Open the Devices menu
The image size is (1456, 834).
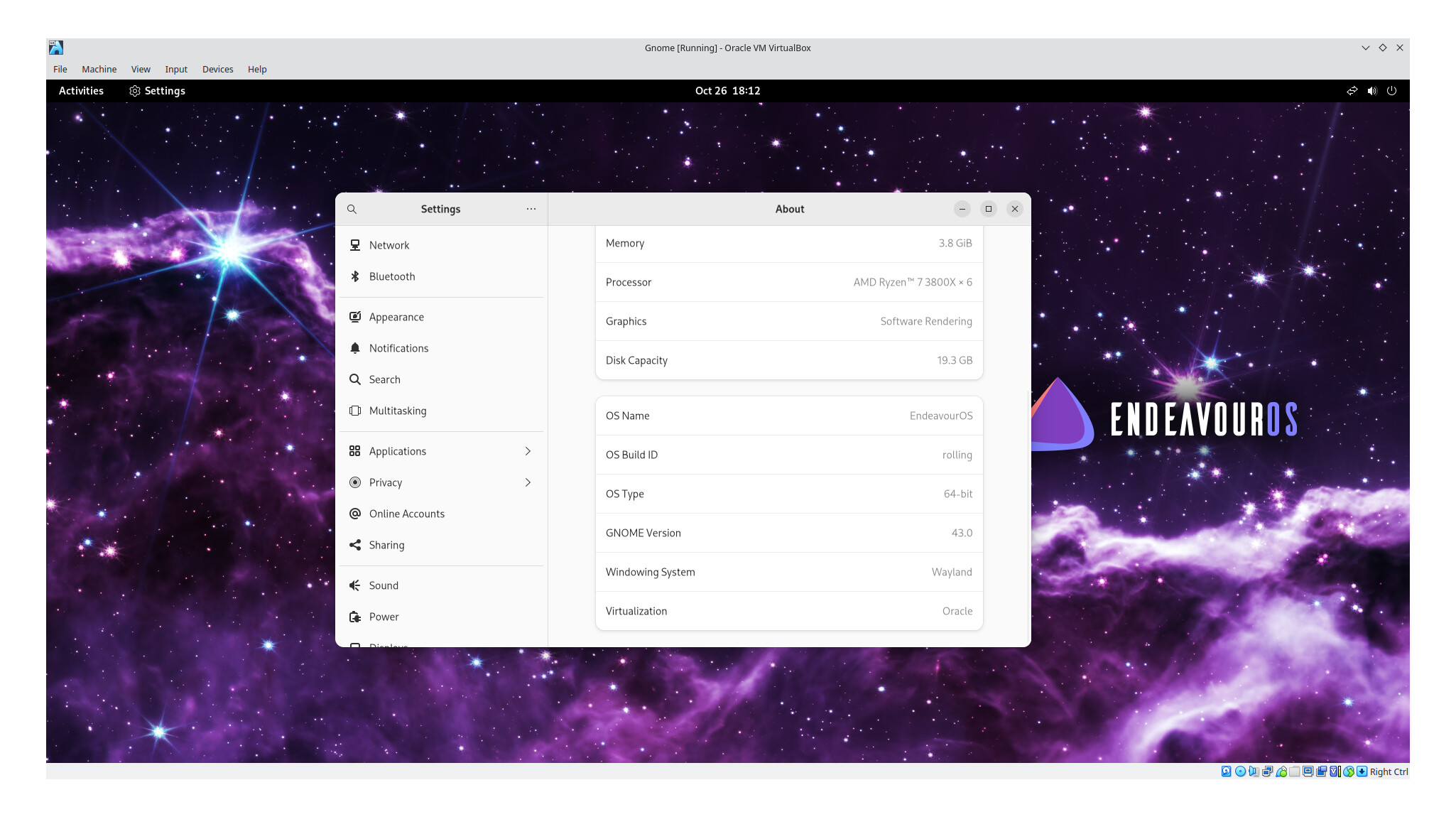tap(218, 70)
